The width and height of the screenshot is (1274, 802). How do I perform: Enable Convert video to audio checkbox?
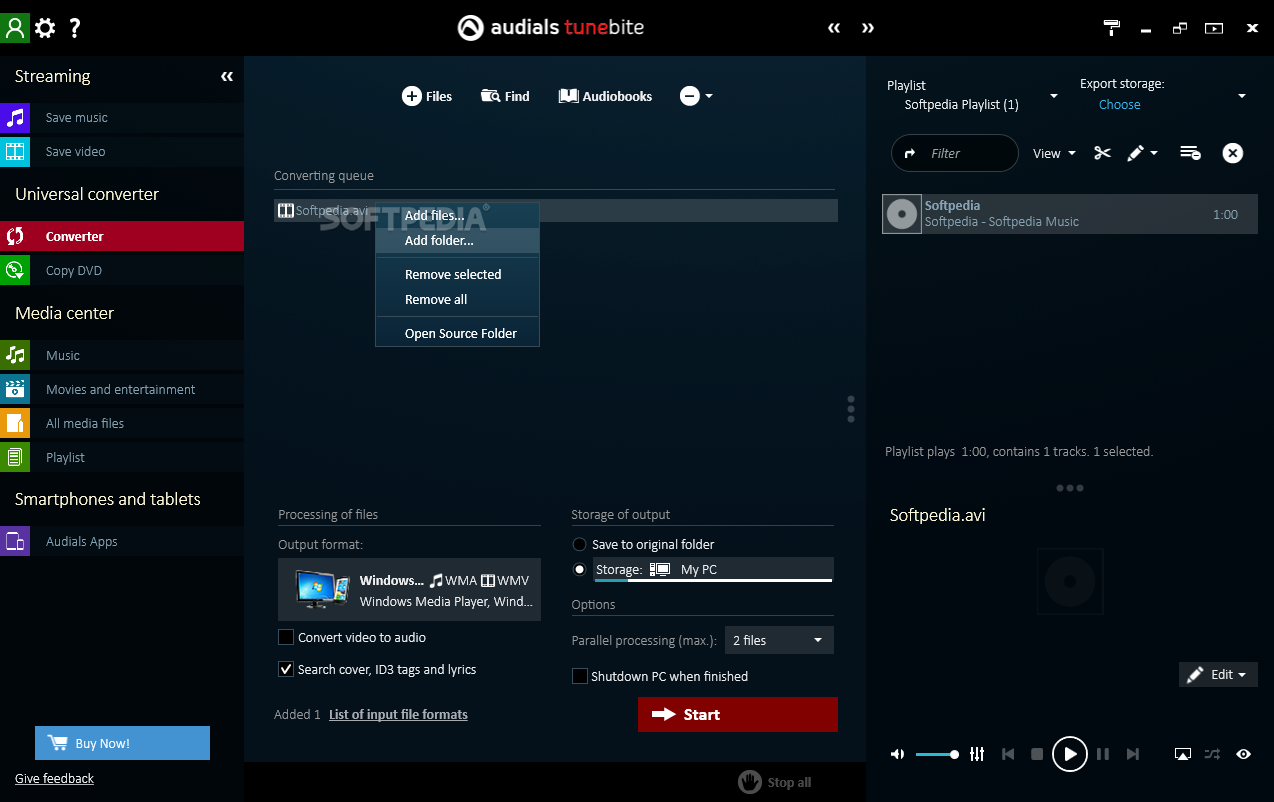click(x=286, y=637)
